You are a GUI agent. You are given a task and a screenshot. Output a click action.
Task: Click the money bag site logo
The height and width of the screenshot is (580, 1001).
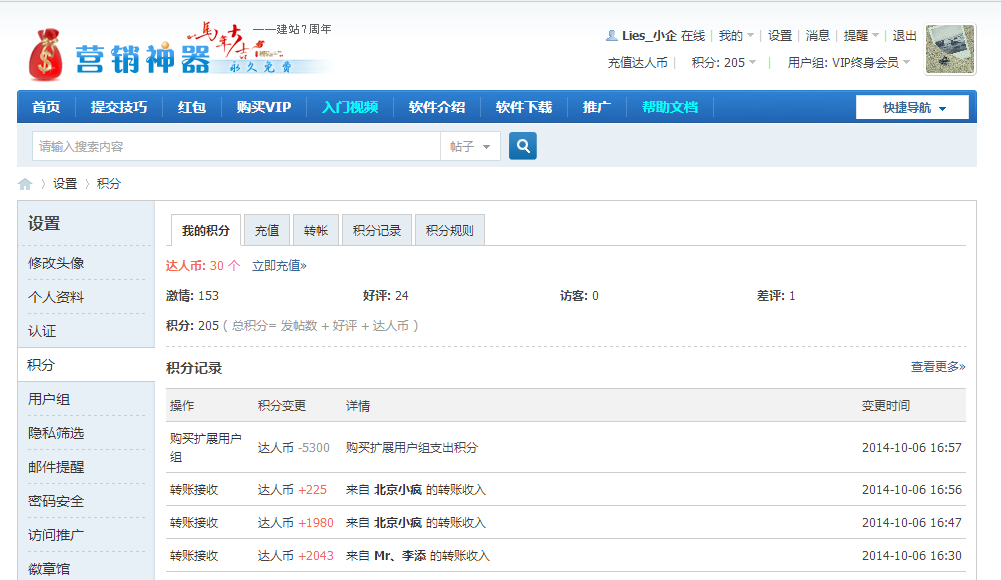[47, 55]
